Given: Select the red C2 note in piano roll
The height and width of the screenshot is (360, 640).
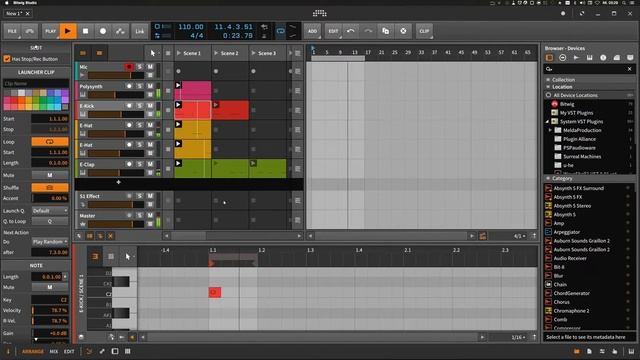Looking at the screenshot, I should [x=215, y=292].
